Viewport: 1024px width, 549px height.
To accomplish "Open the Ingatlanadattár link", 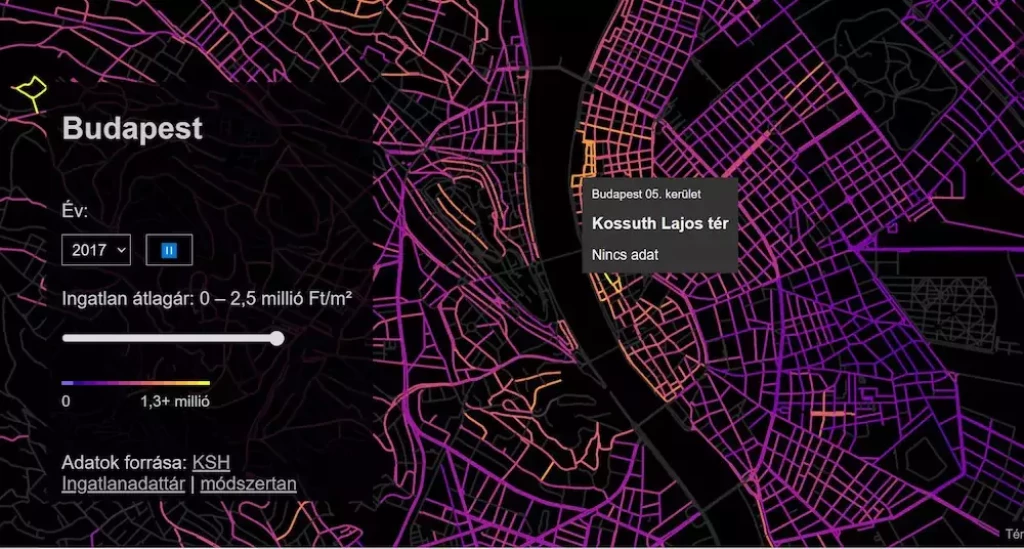I will 123,485.
